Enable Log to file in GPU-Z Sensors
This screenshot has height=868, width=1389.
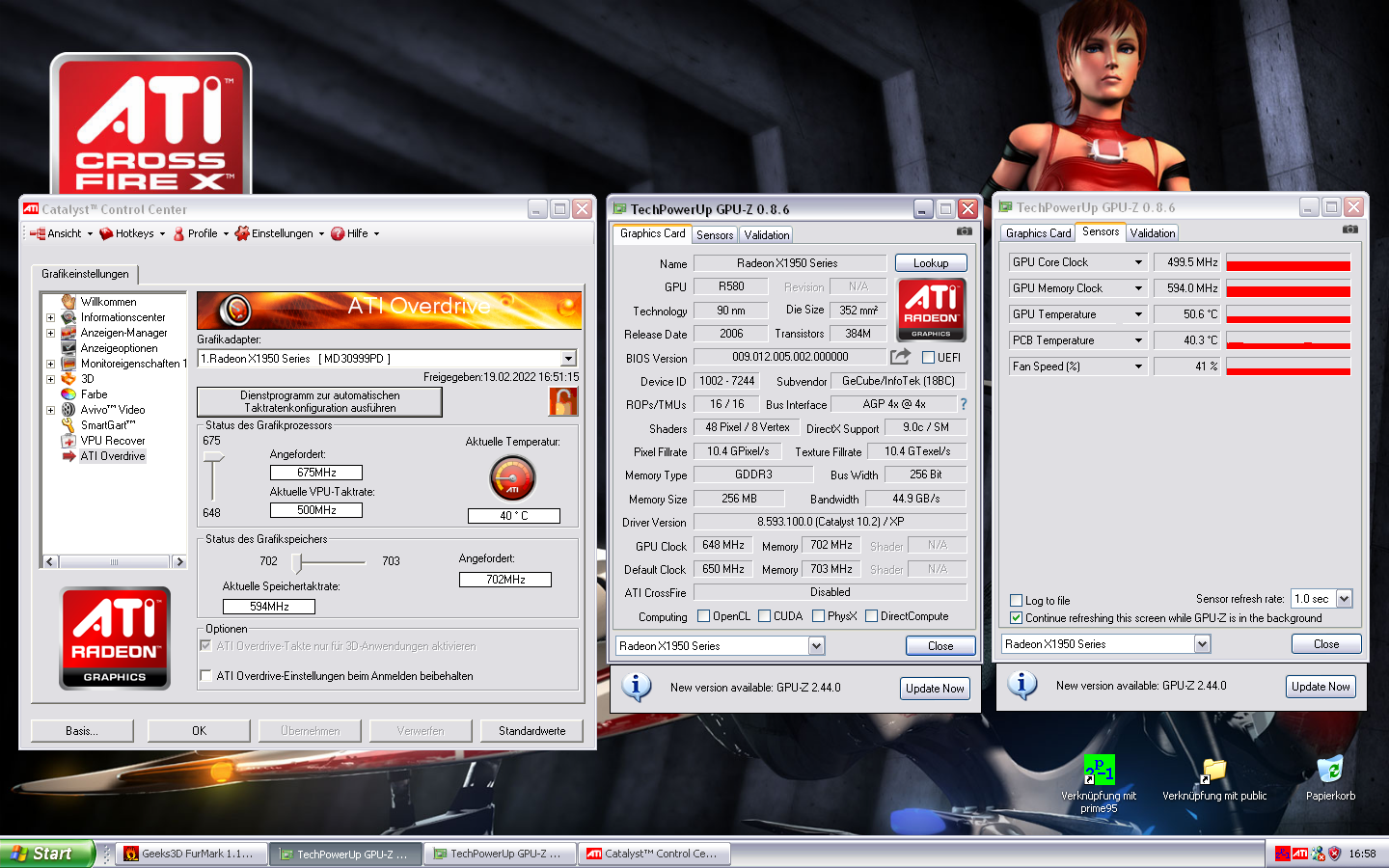point(1016,600)
